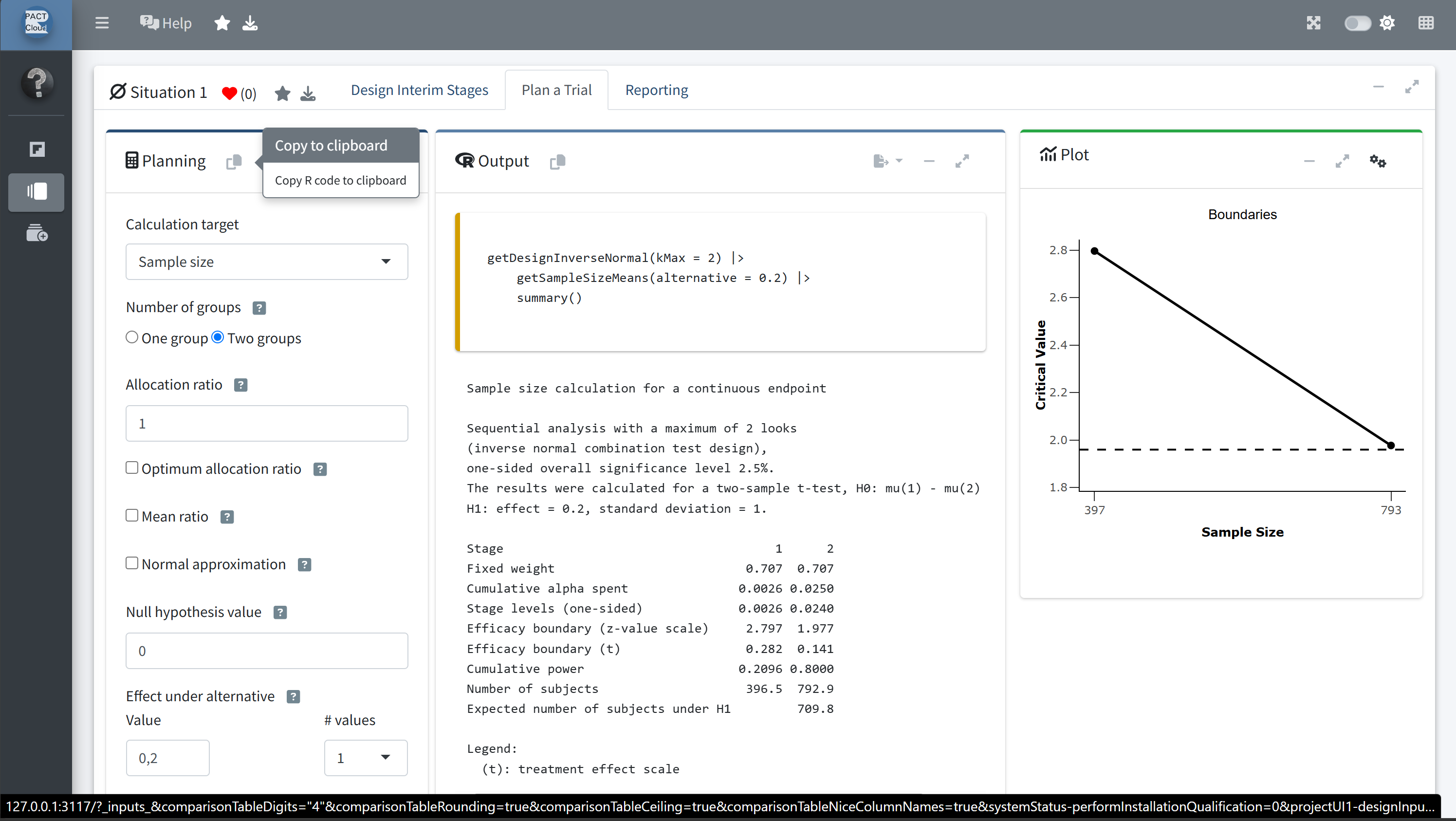Screen dimensions: 1456x821
Task: Open settings via the top bar gear icon
Action: coord(1387,22)
